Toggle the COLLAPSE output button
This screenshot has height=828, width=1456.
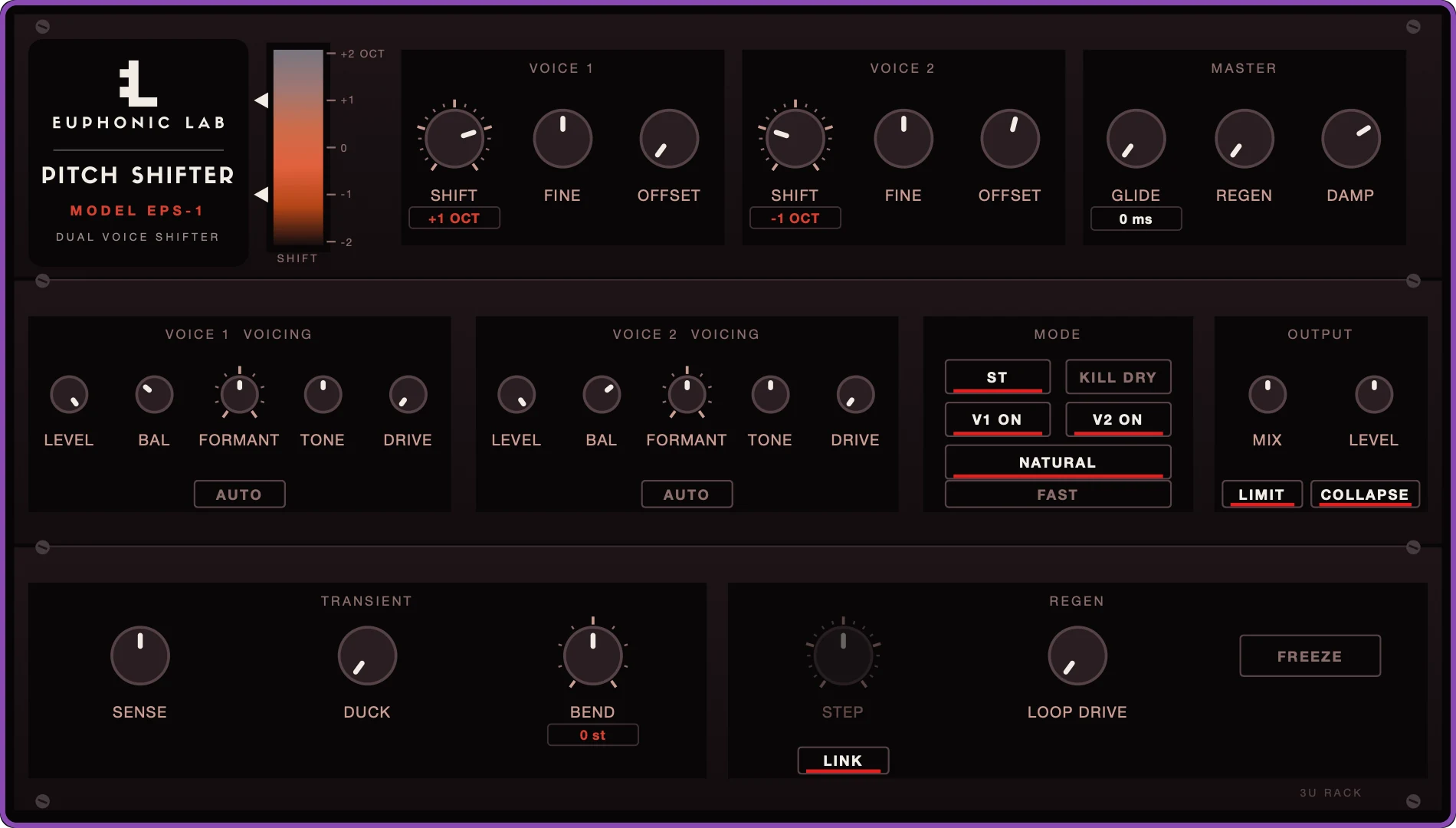tap(1365, 495)
